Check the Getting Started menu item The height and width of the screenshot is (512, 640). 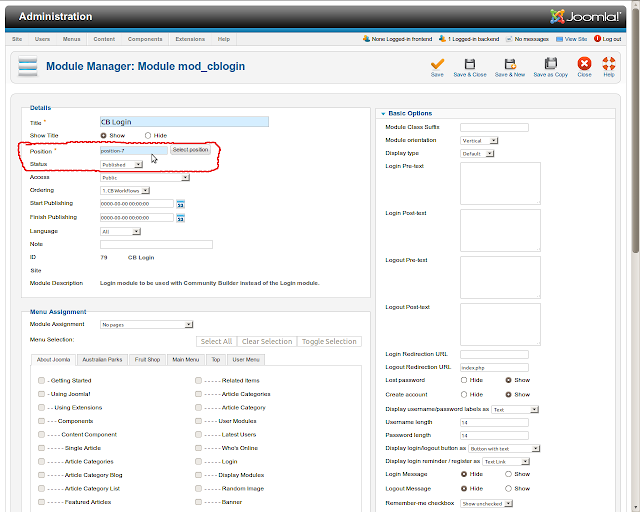point(41,381)
